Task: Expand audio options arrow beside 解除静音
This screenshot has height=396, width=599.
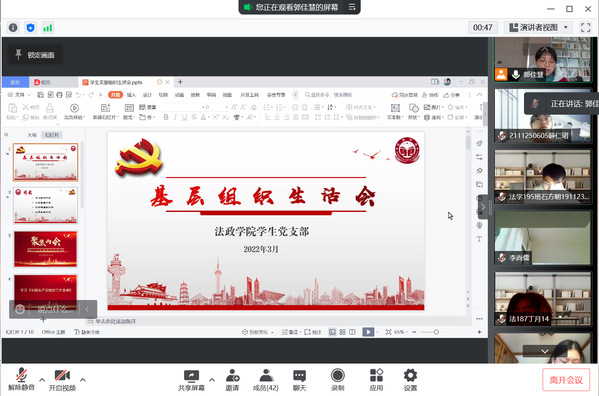Action: click(x=42, y=380)
